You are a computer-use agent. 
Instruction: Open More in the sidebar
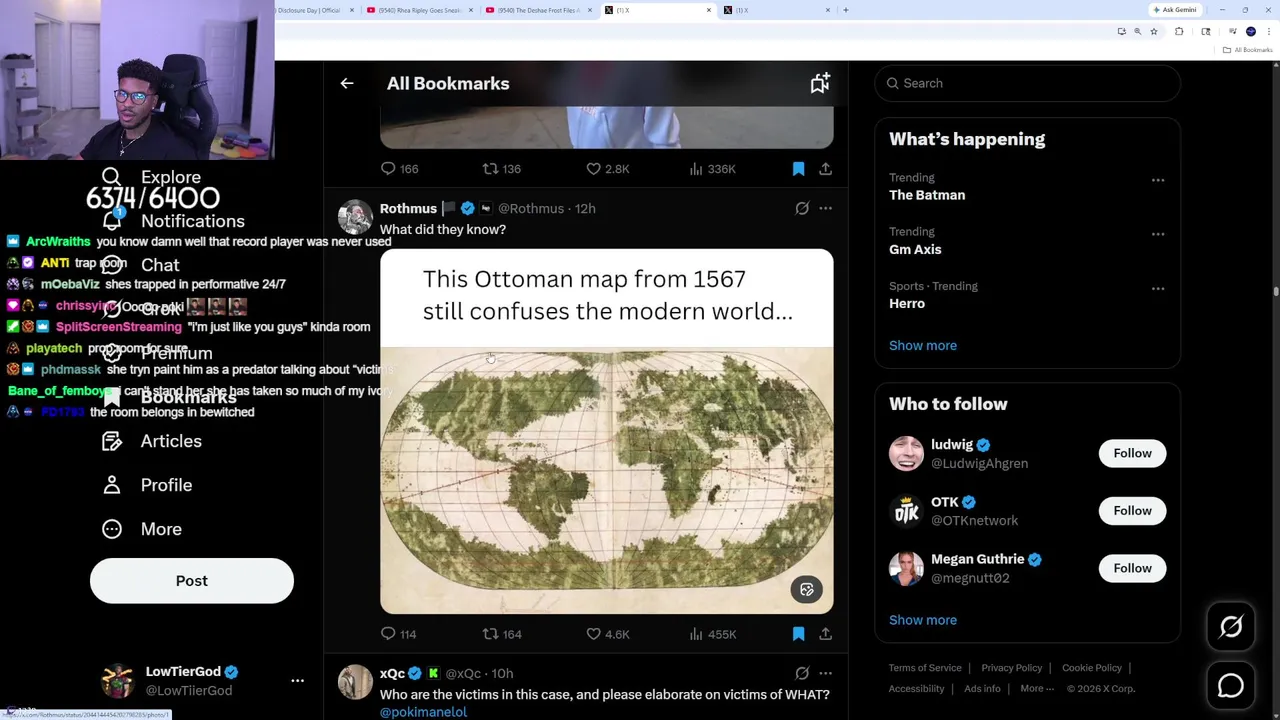point(142,529)
